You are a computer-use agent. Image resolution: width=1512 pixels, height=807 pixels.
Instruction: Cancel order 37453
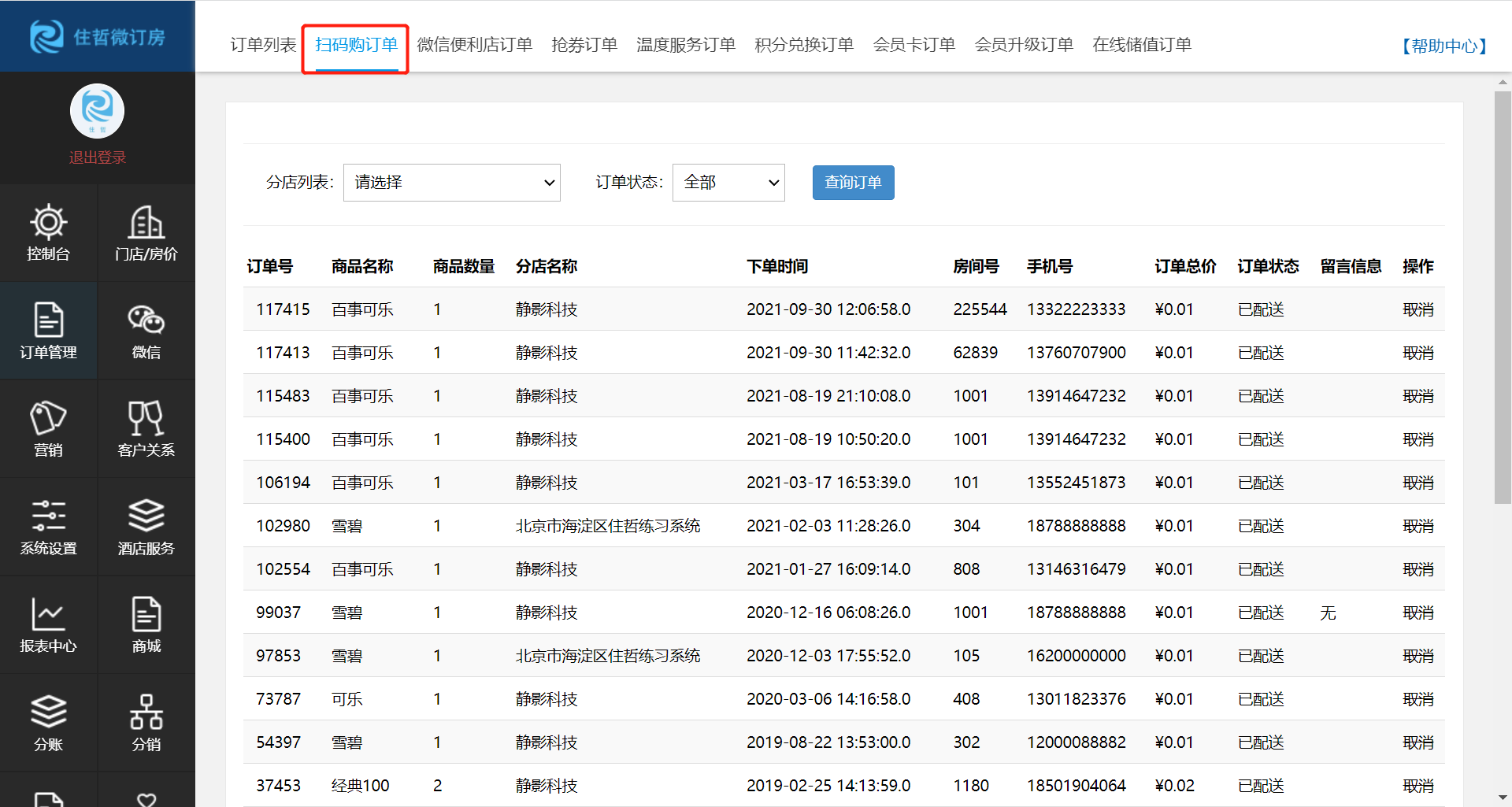[x=1417, y=786]
